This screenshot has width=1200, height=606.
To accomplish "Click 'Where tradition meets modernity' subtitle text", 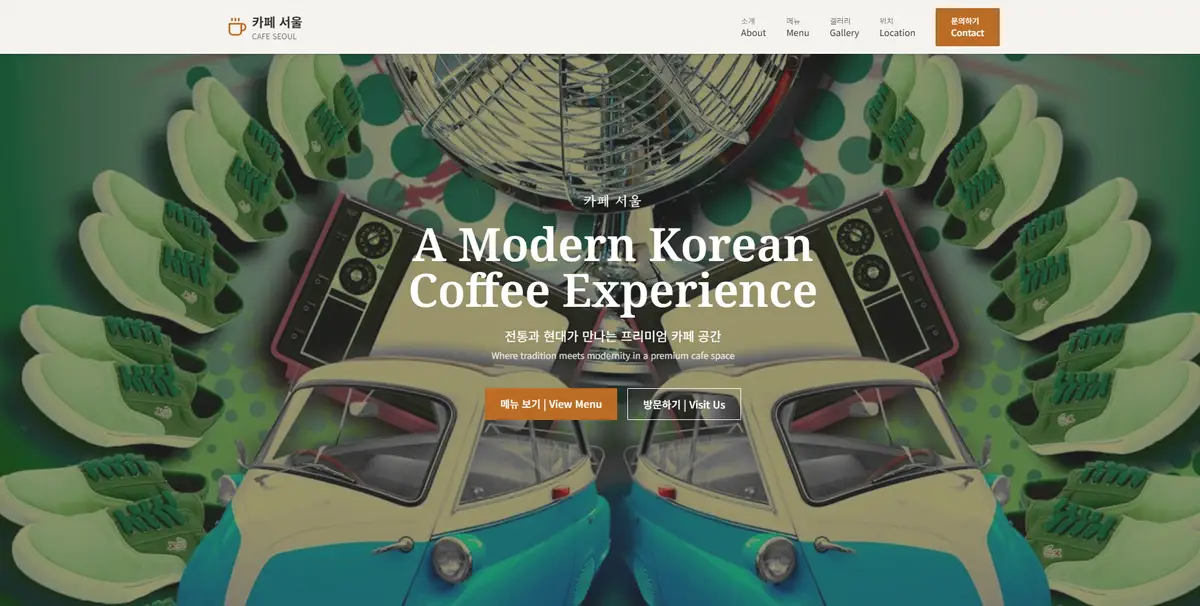I will click(x=612, y=356).
